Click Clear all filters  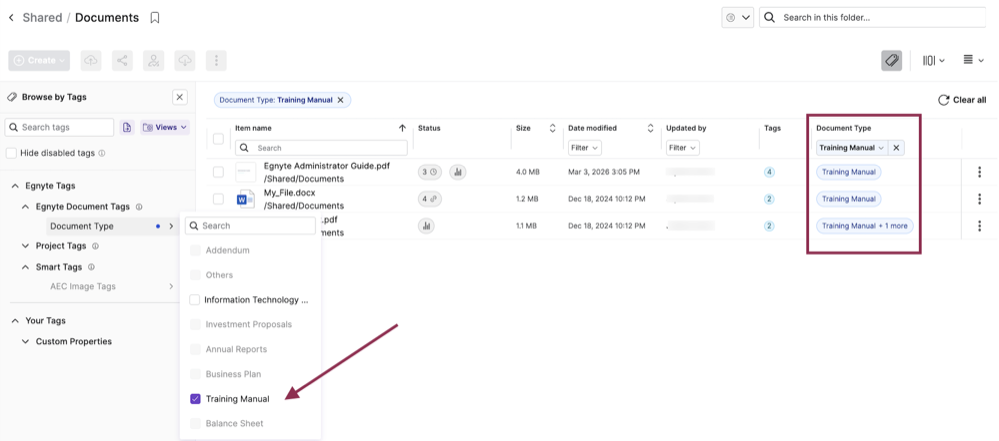pos(962,100)
